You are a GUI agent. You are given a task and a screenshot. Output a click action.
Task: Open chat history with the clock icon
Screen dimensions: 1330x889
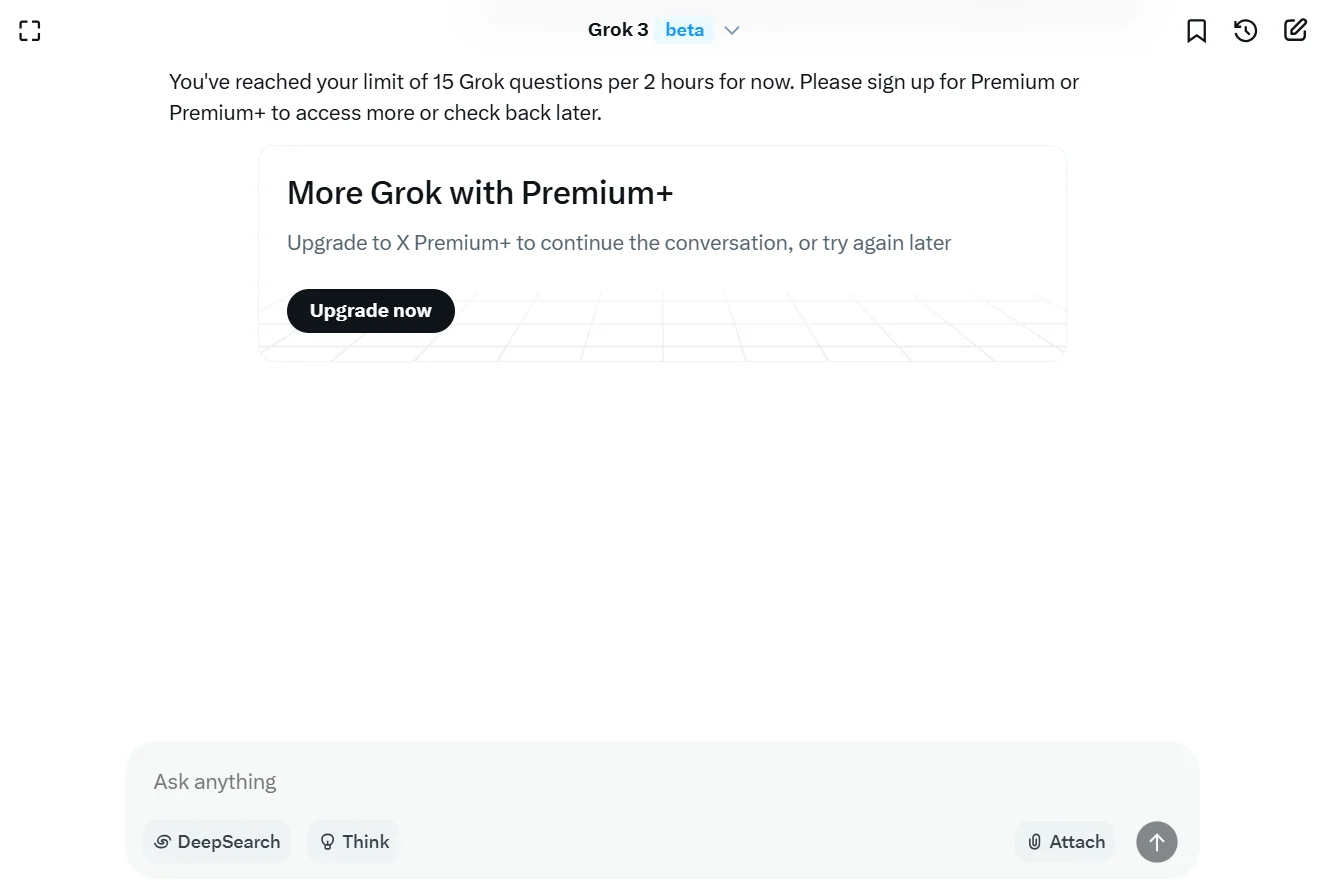pos(1245,31)
